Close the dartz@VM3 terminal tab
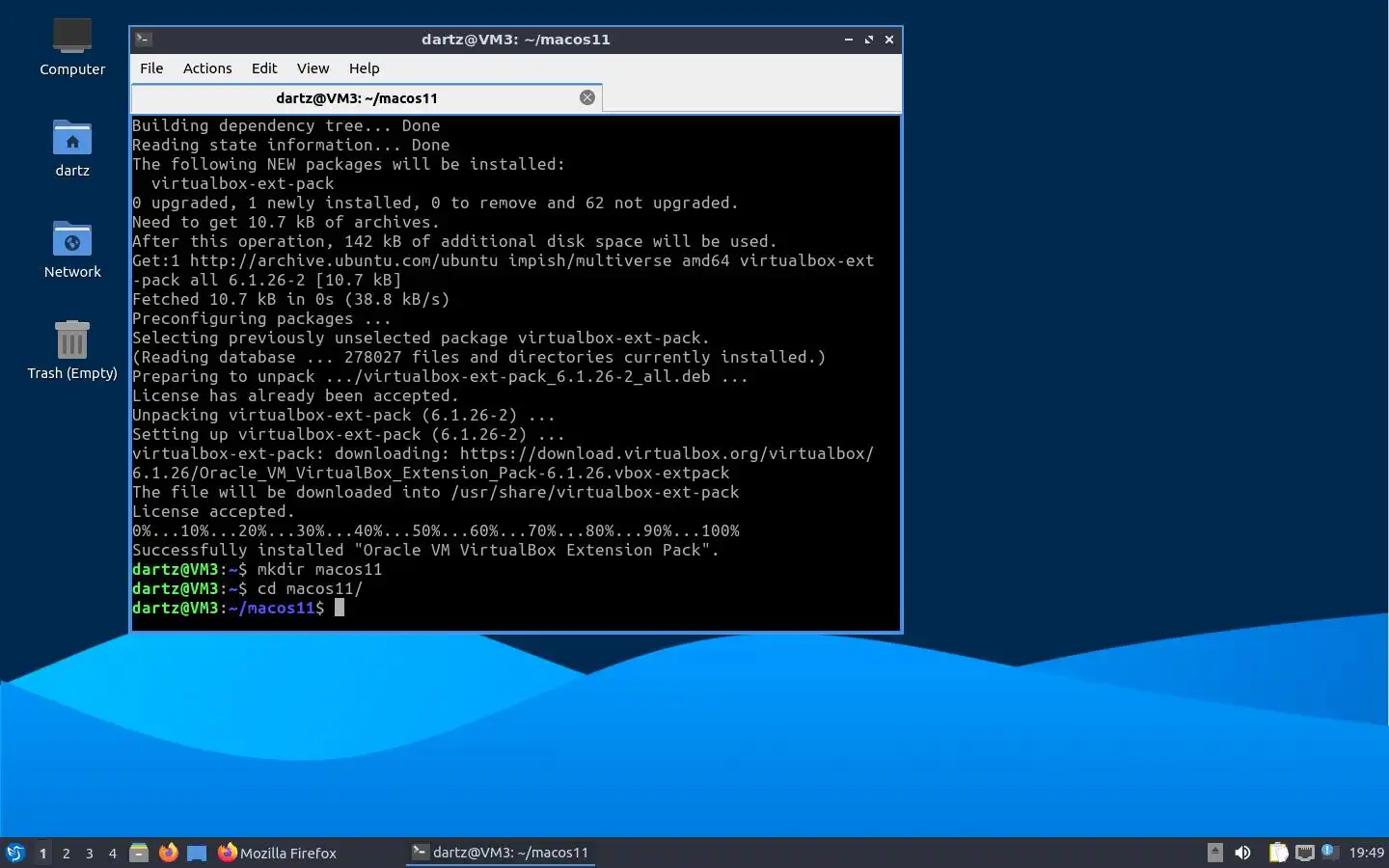Viewport: 1389px width, 868px height. 587,97
